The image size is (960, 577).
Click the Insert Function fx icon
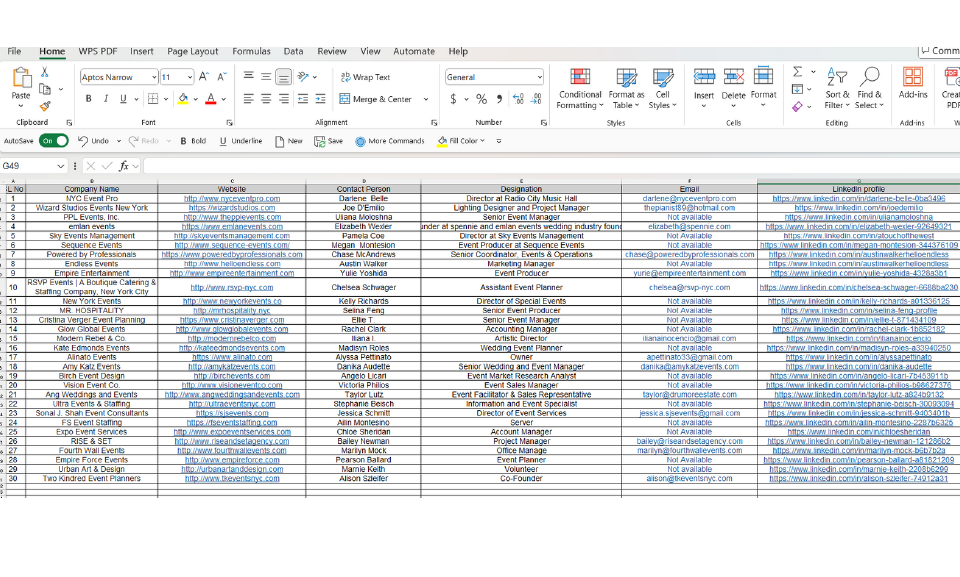pos(124,165)
